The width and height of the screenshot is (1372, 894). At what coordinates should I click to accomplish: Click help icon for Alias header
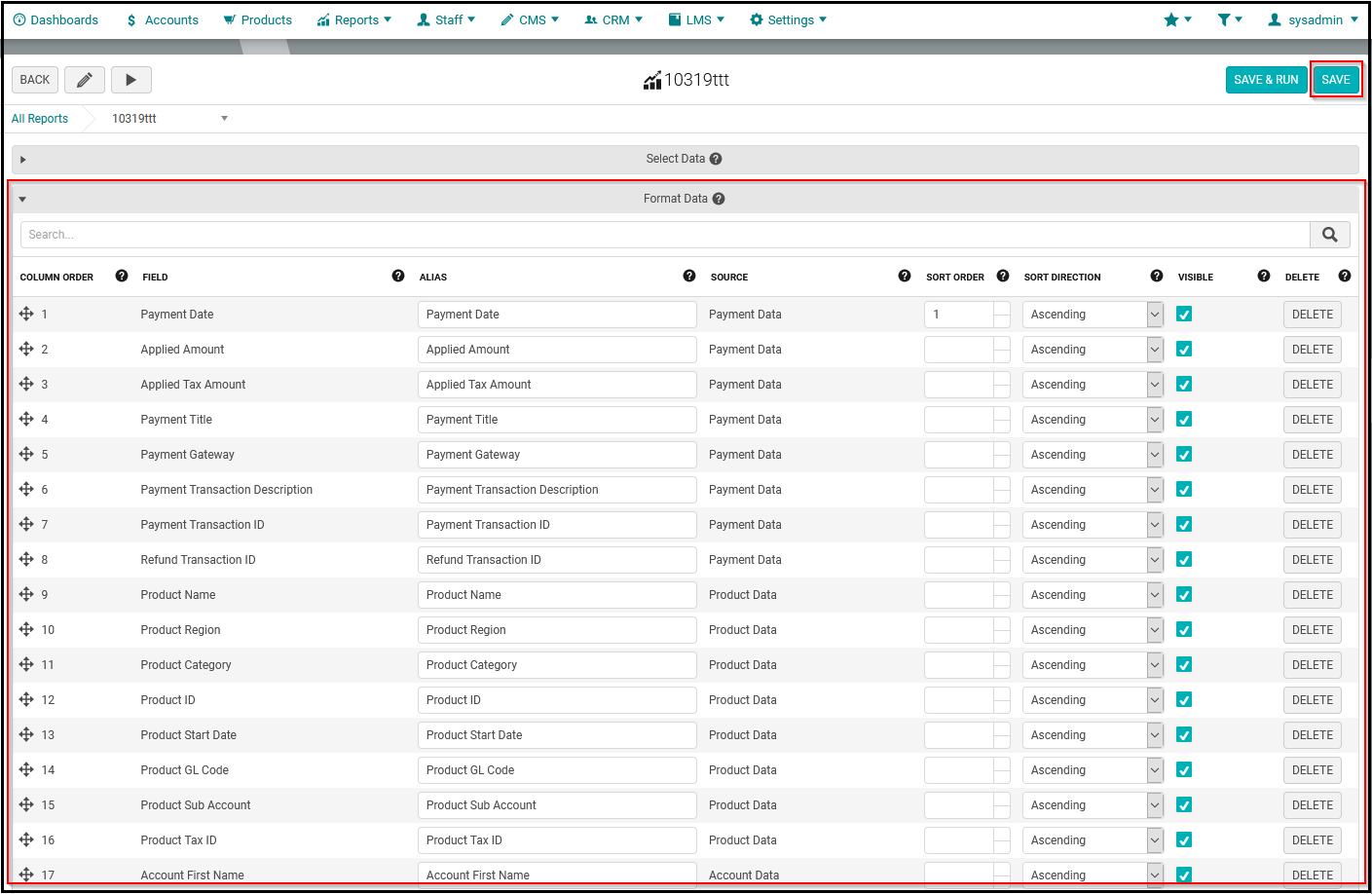coord(689,276)
